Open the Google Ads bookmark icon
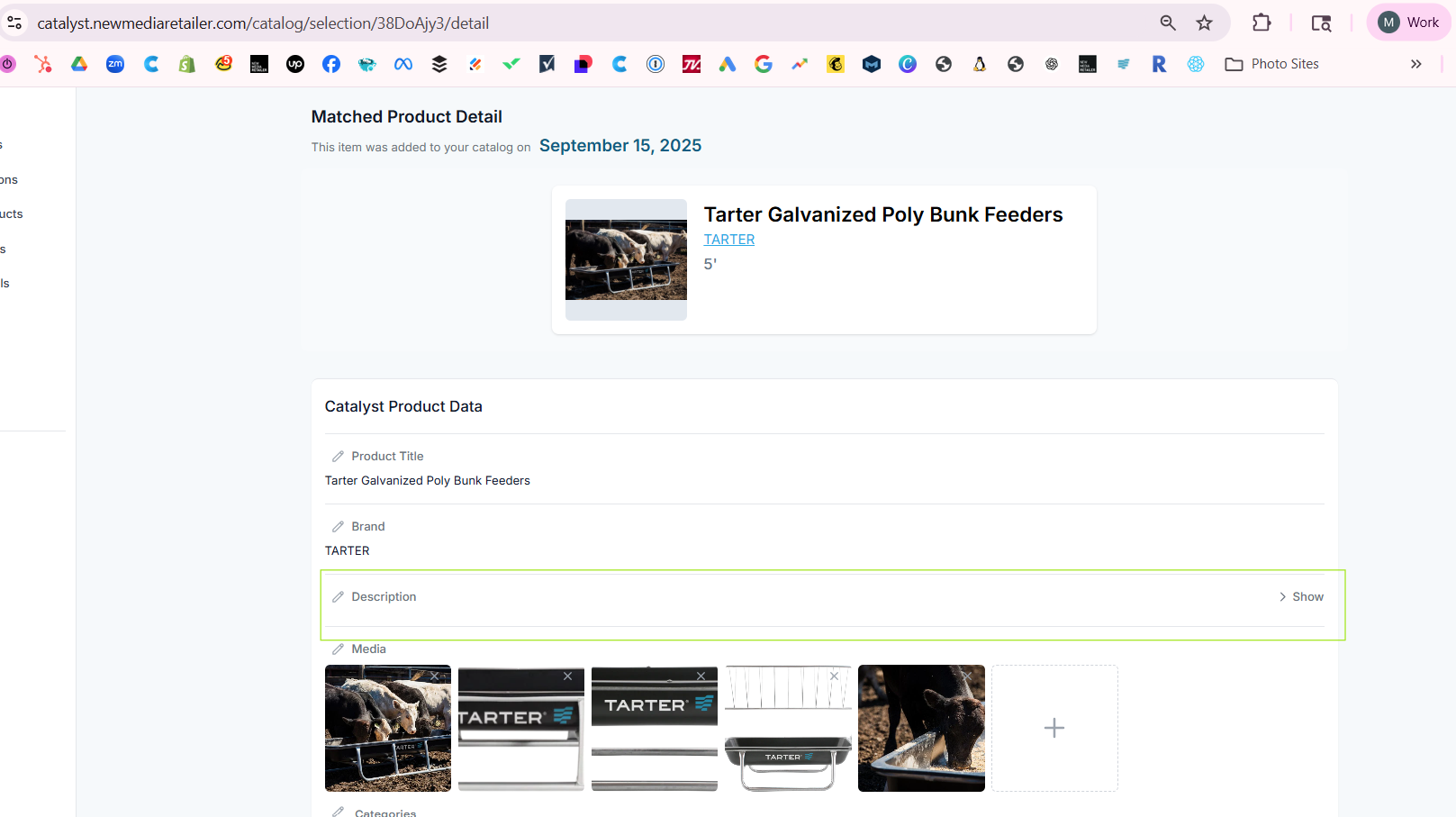 pos(728,64)
